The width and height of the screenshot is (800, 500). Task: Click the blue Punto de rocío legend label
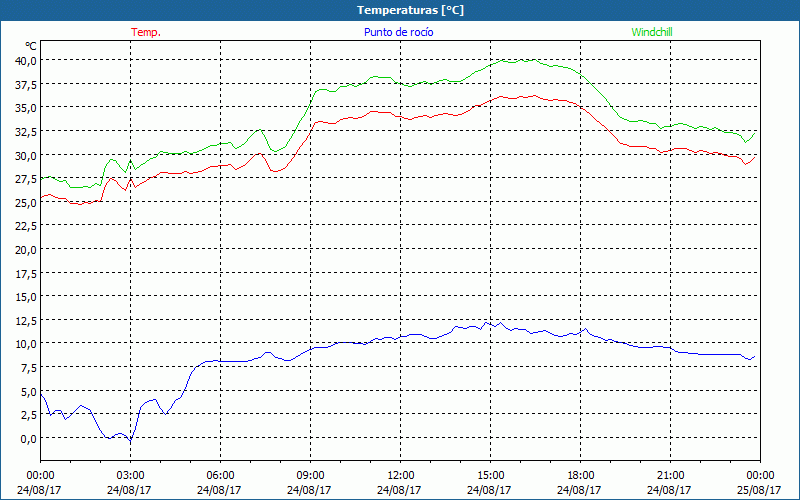click(x=398, y=32)
